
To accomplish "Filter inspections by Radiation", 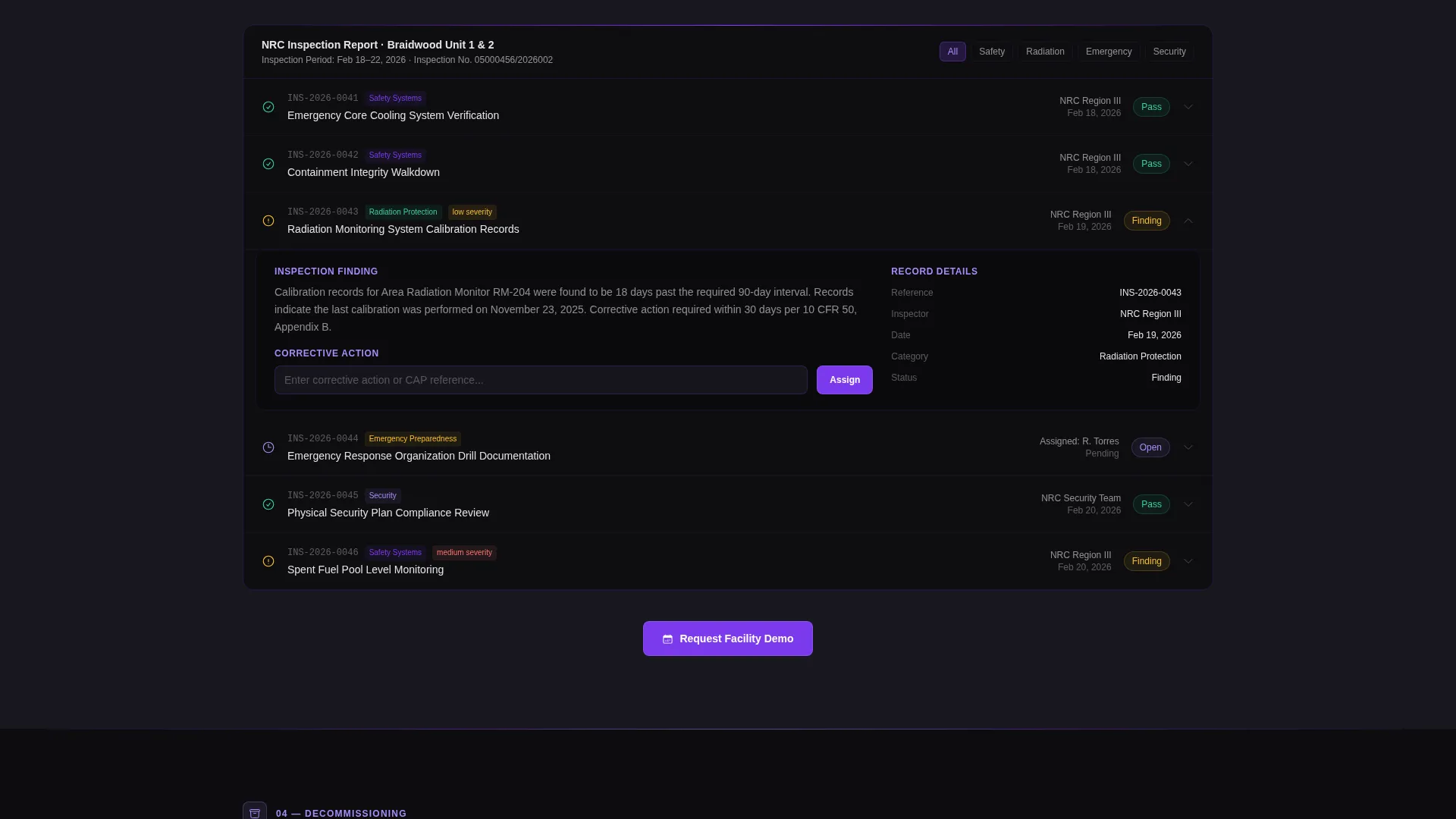I will pyautogui.click(x=1045, y=52).
